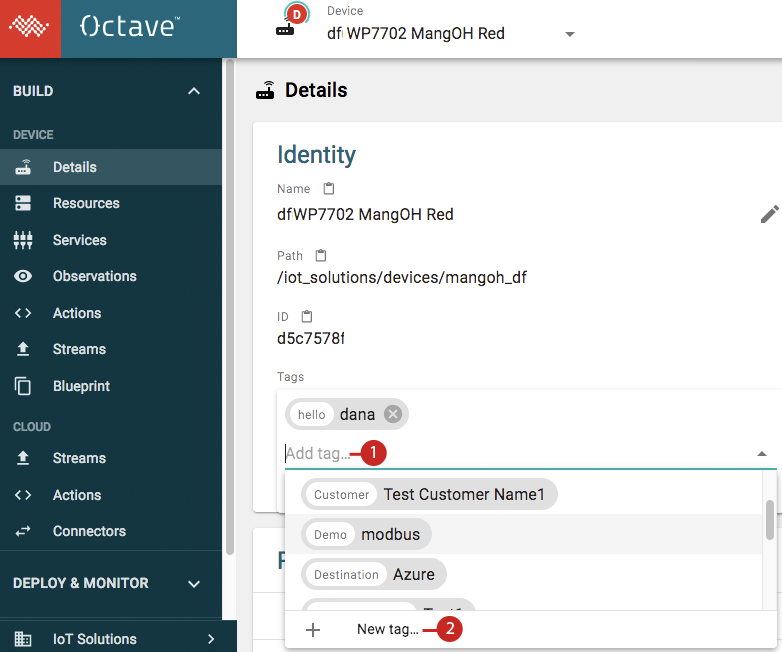Click path /iot_solutions/devices/mangoh_df

pos(401,277)
